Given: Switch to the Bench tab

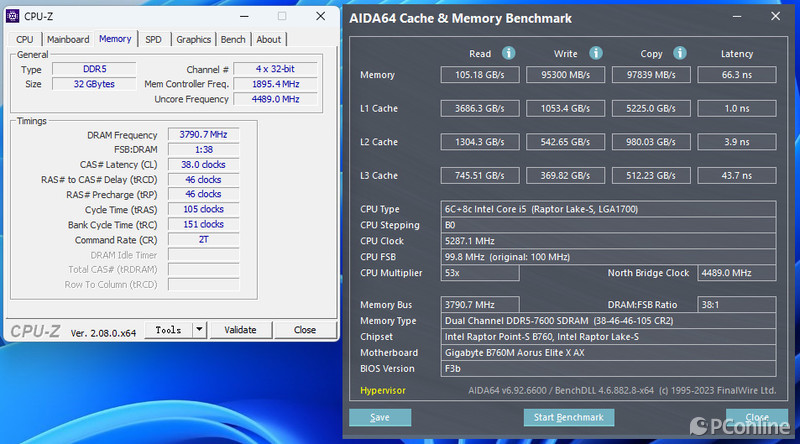Looking at the screenshot, I should [233, 39].
